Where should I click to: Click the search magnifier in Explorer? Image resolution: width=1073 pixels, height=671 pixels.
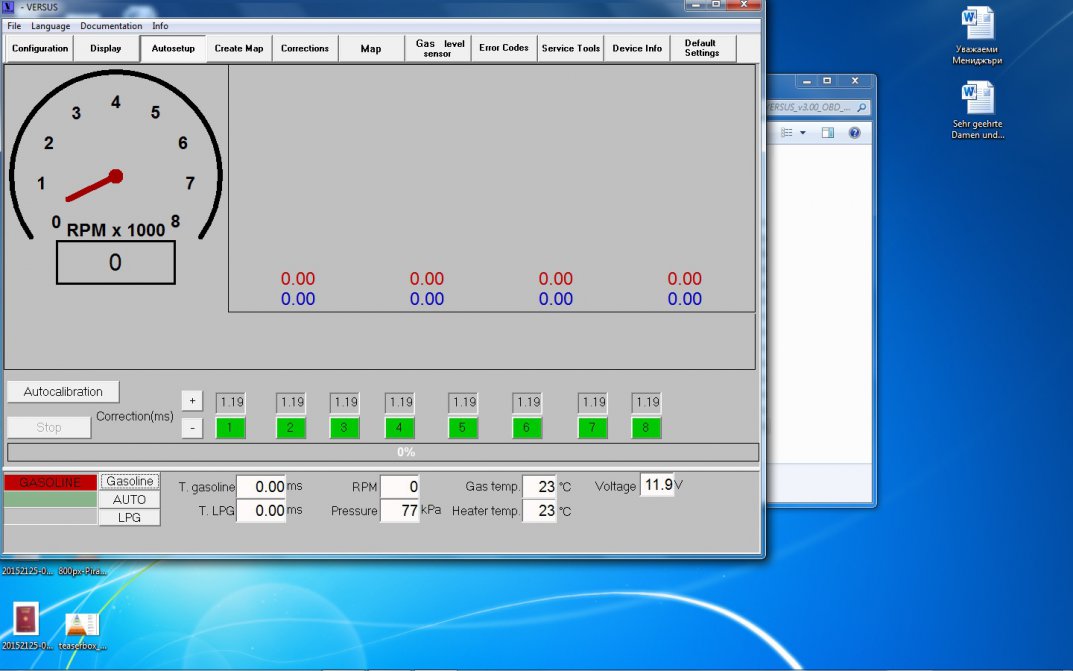(x=862, y=107)
